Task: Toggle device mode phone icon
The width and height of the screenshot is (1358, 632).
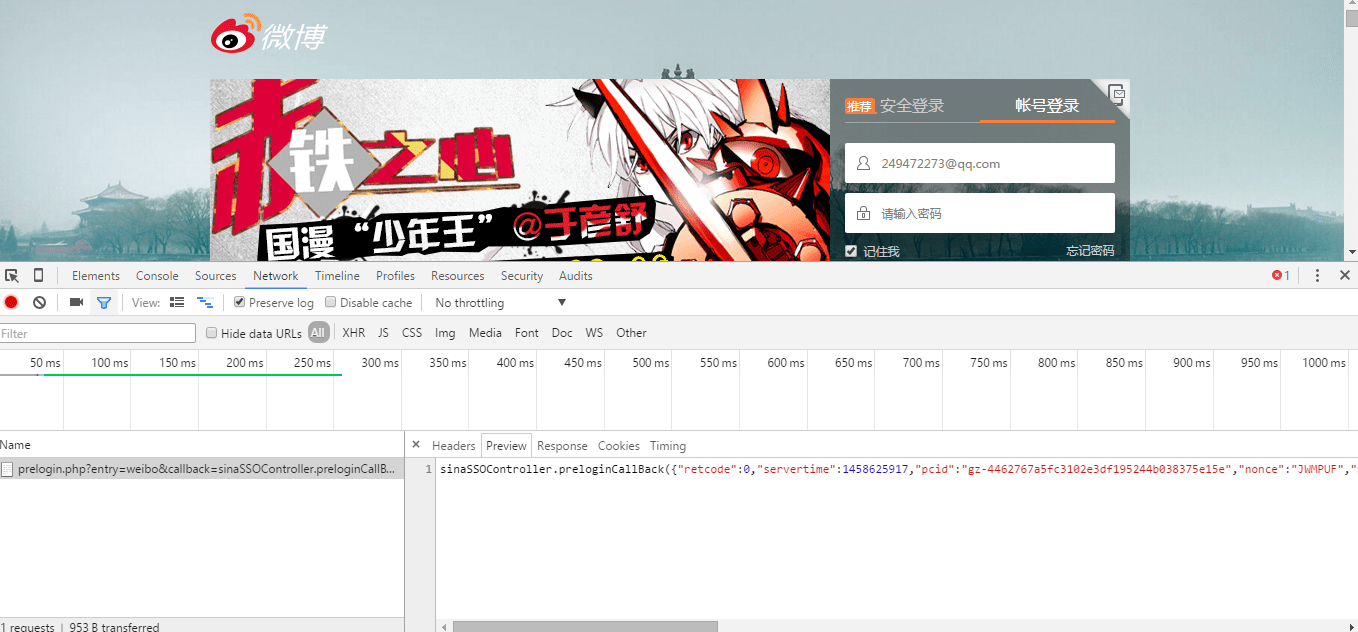Action: coord(38,276)
